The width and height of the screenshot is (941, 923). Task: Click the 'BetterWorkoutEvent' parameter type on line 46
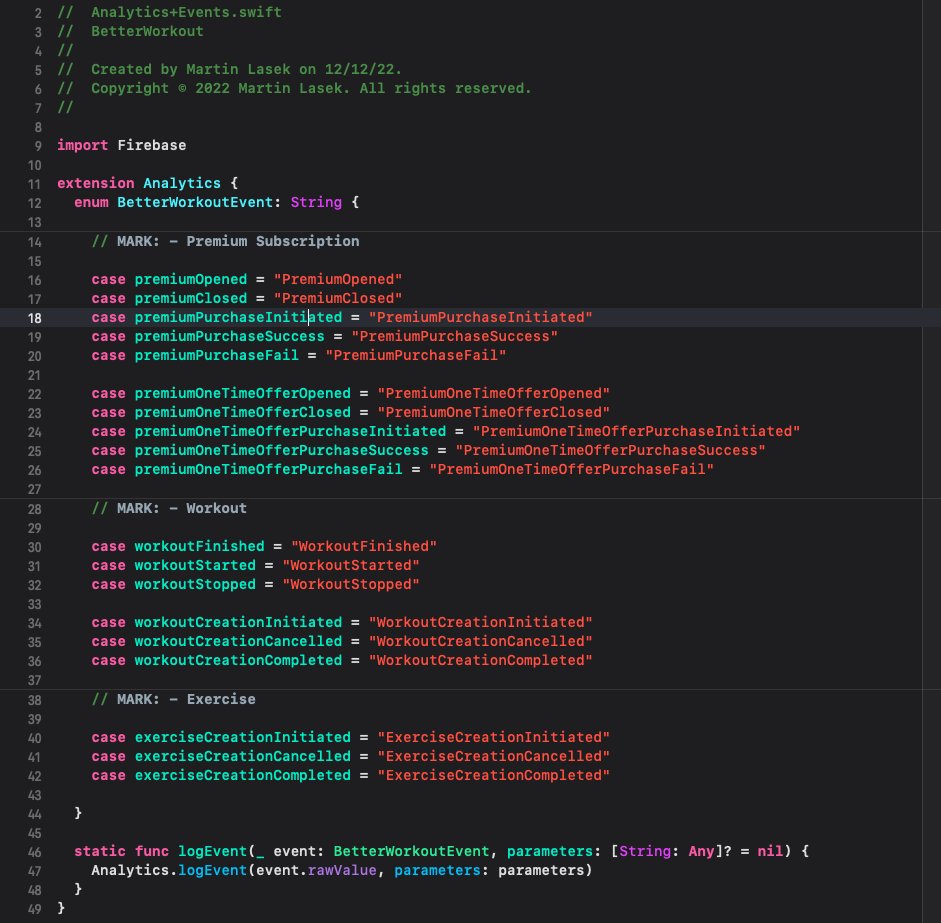tap(412, 851)
